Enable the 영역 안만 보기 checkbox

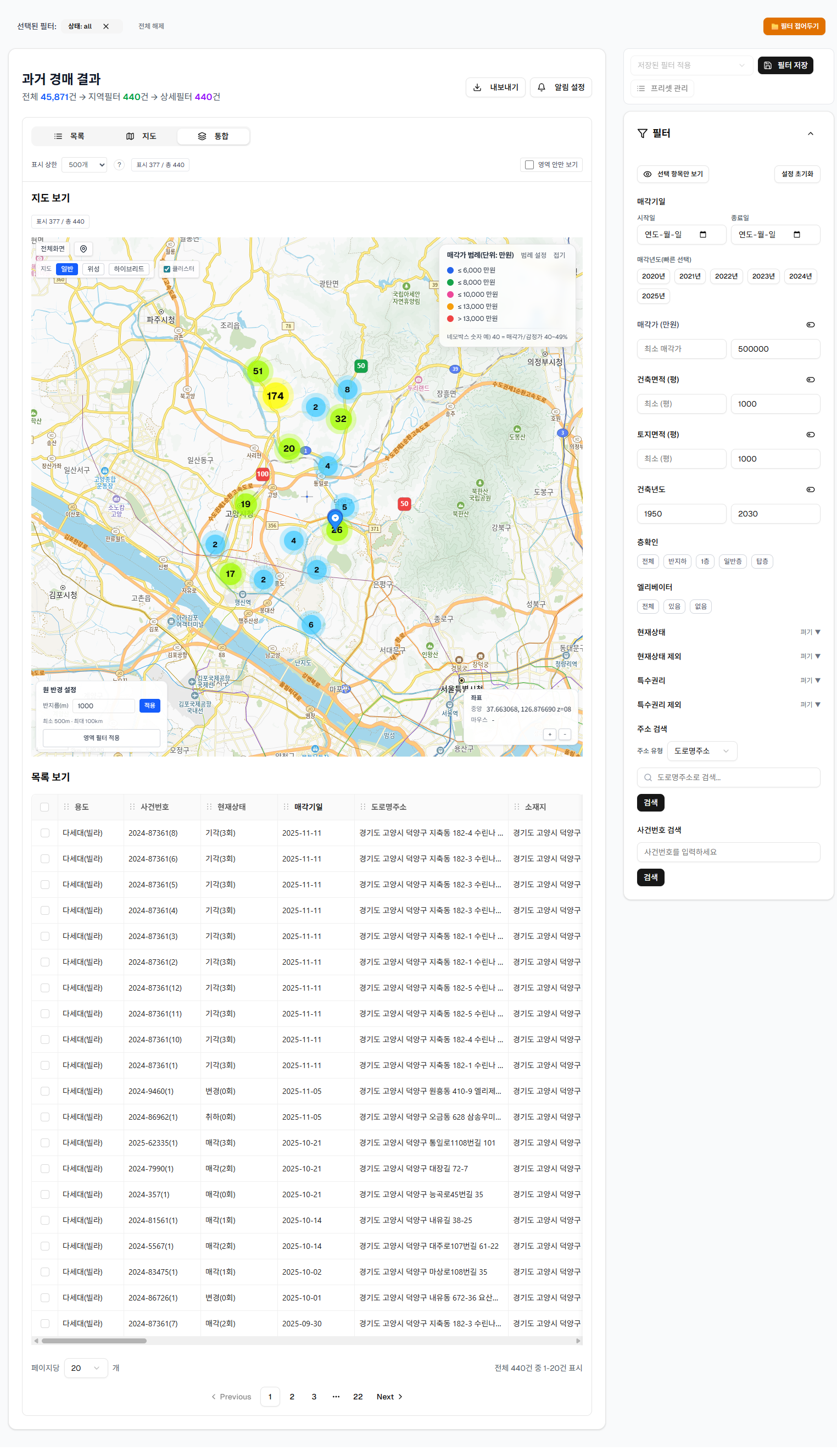click(529, 165)
